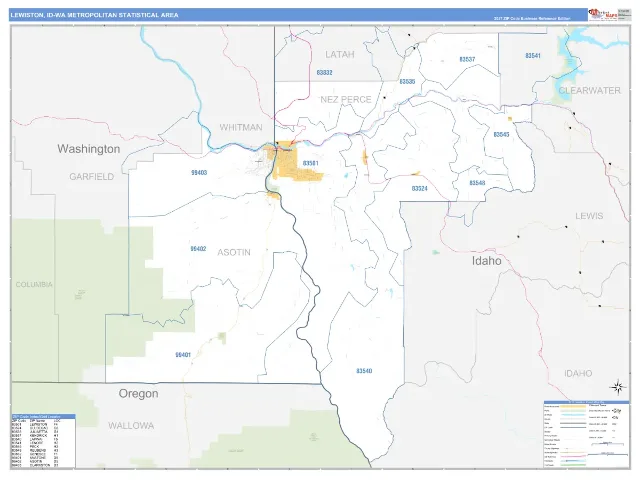
Task: Click the "IDAHO" county label
Action: [578, 373]
